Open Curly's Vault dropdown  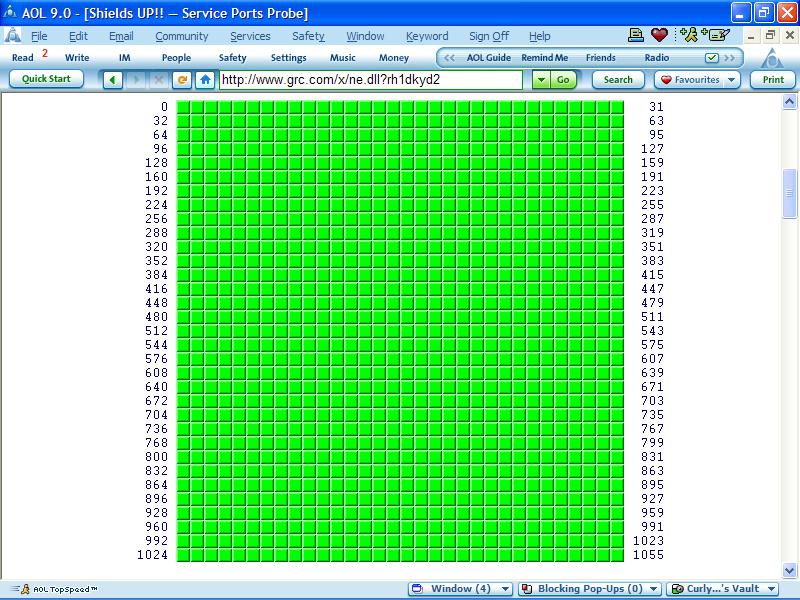(771, 589)
